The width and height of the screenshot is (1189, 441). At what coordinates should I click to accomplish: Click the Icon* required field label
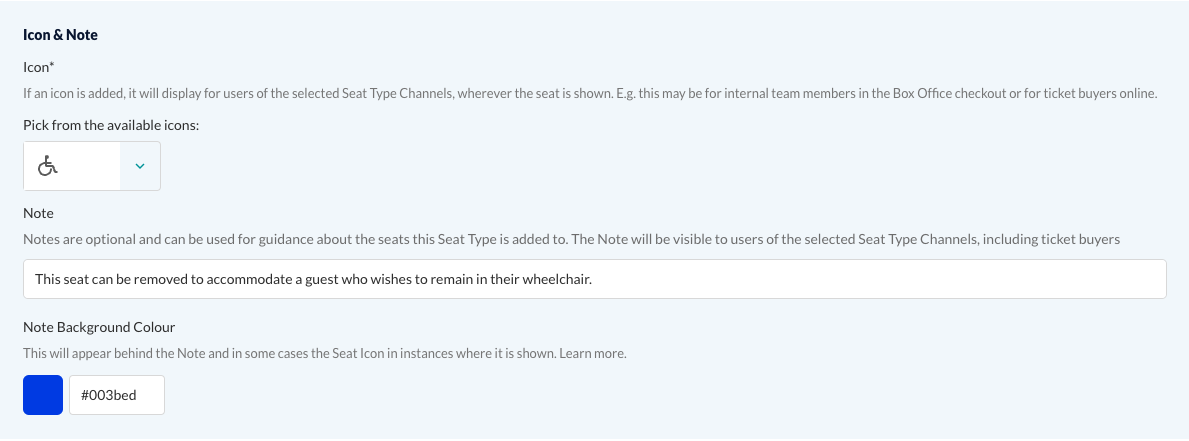(39, 67)
